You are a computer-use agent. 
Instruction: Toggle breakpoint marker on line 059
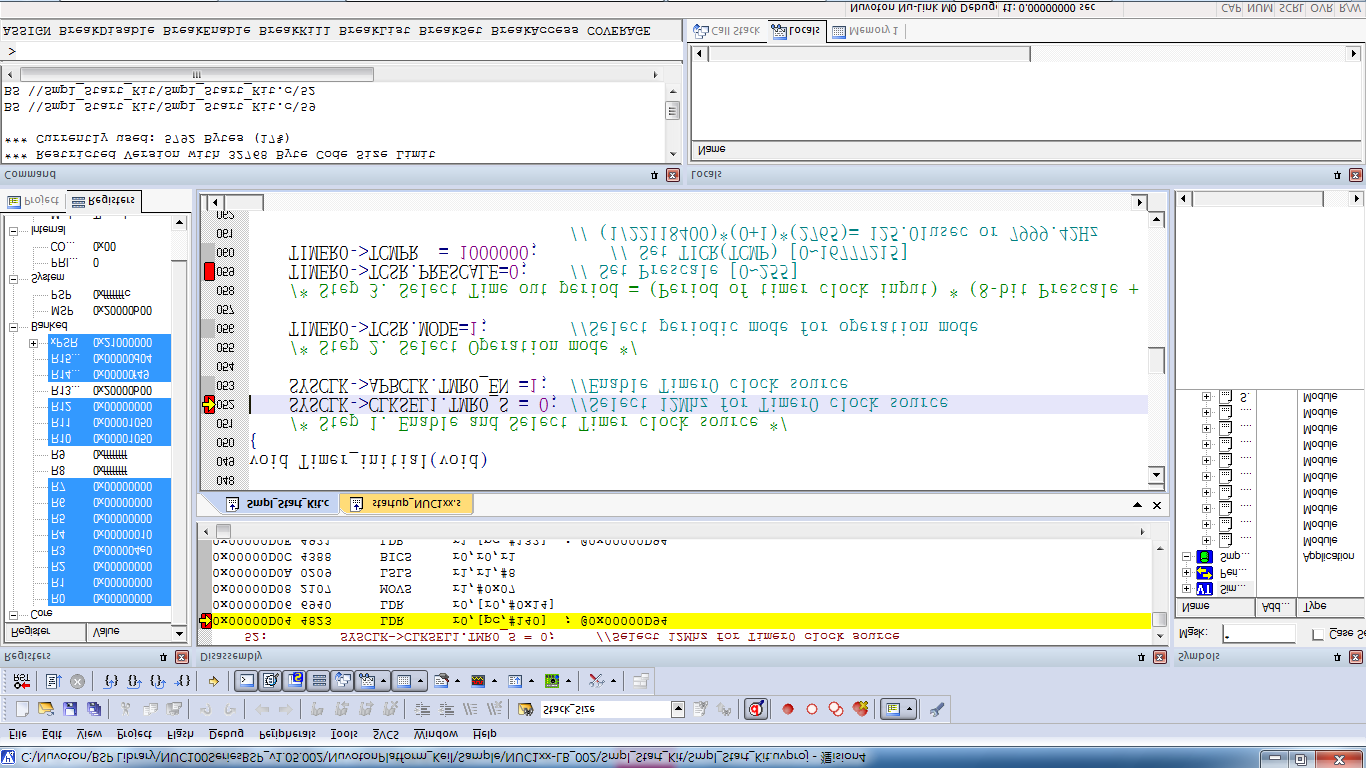209,271
